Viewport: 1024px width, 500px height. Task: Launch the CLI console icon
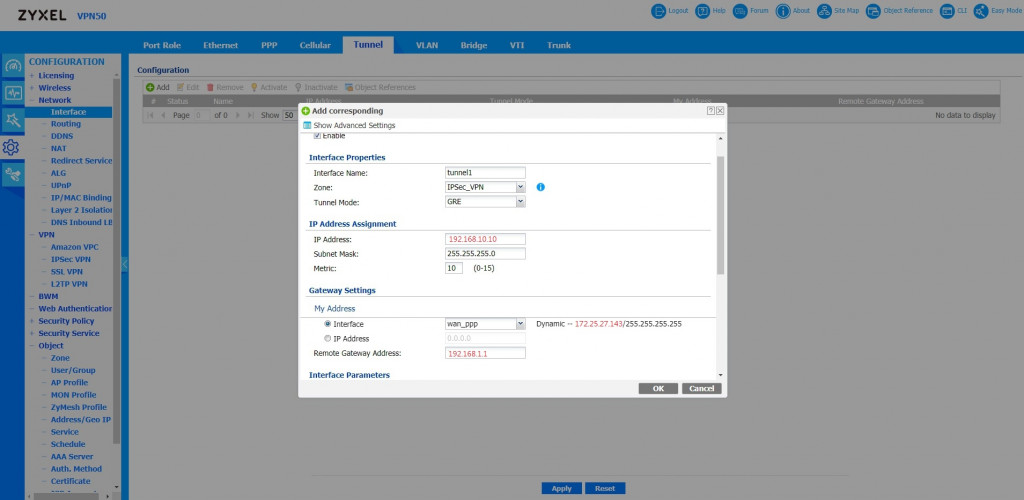[947, 11]
